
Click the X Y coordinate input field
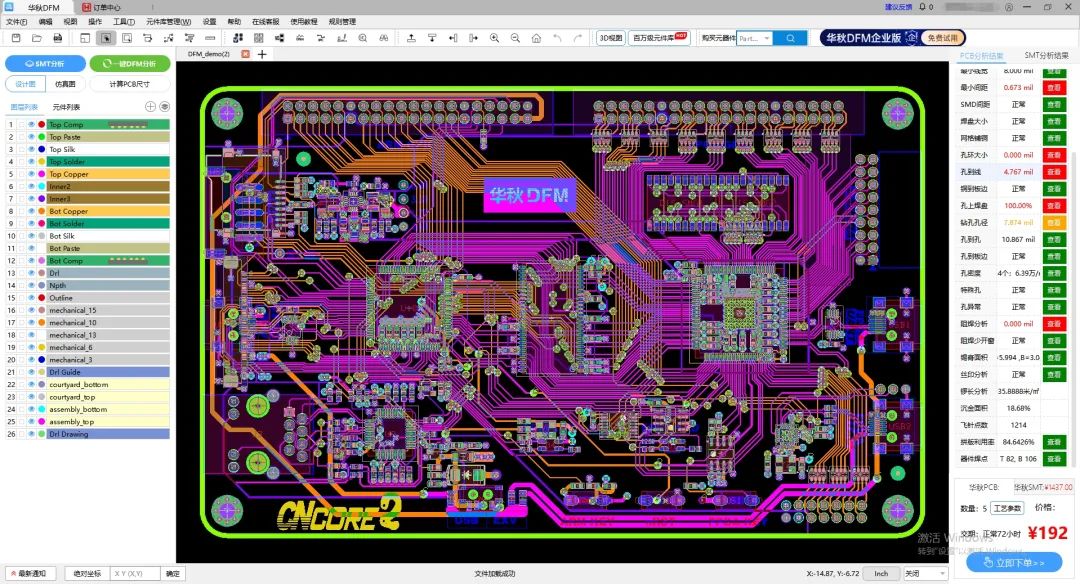click(x=135, y=573)
